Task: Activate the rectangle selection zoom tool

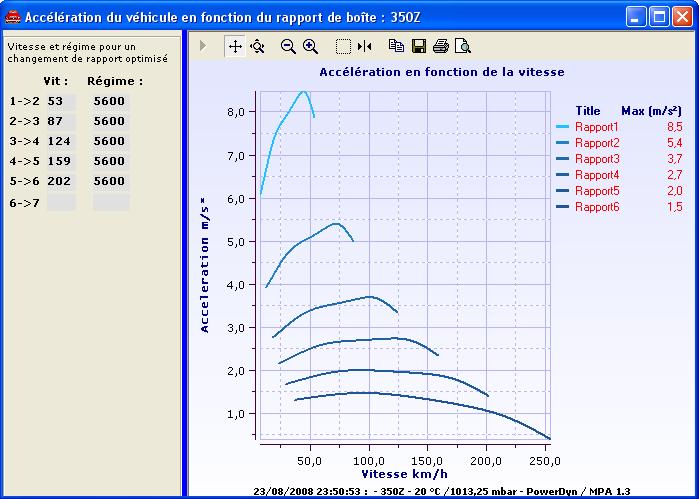Action: click(x=343, y=46)
